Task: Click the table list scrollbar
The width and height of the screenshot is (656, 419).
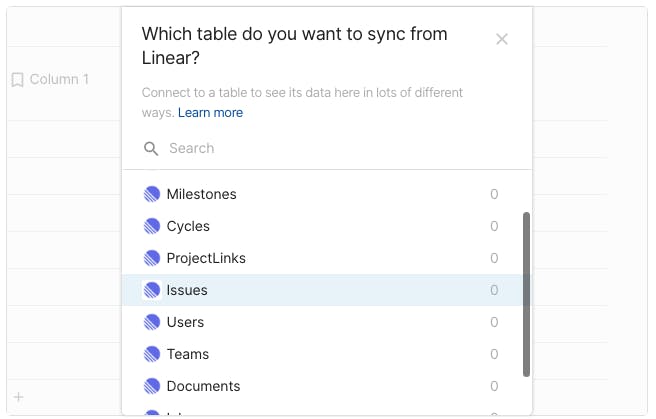Action: click(527, 294)
